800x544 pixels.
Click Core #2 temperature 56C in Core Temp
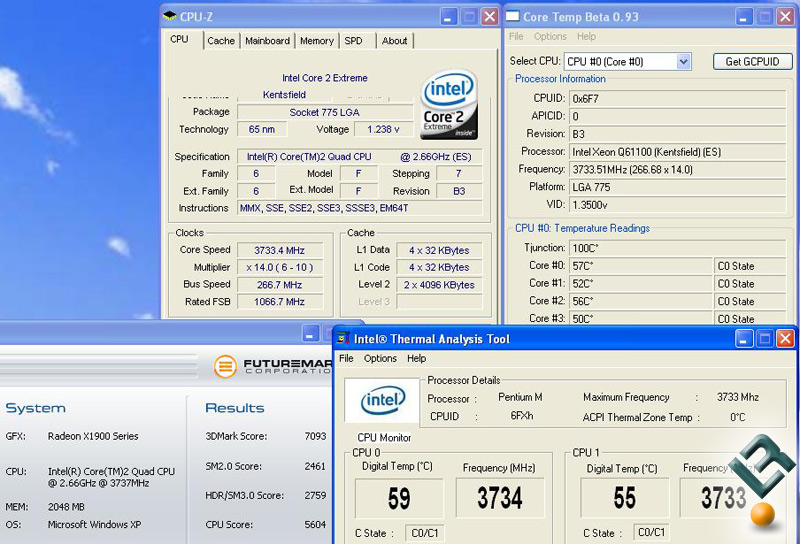pos(640,301)
